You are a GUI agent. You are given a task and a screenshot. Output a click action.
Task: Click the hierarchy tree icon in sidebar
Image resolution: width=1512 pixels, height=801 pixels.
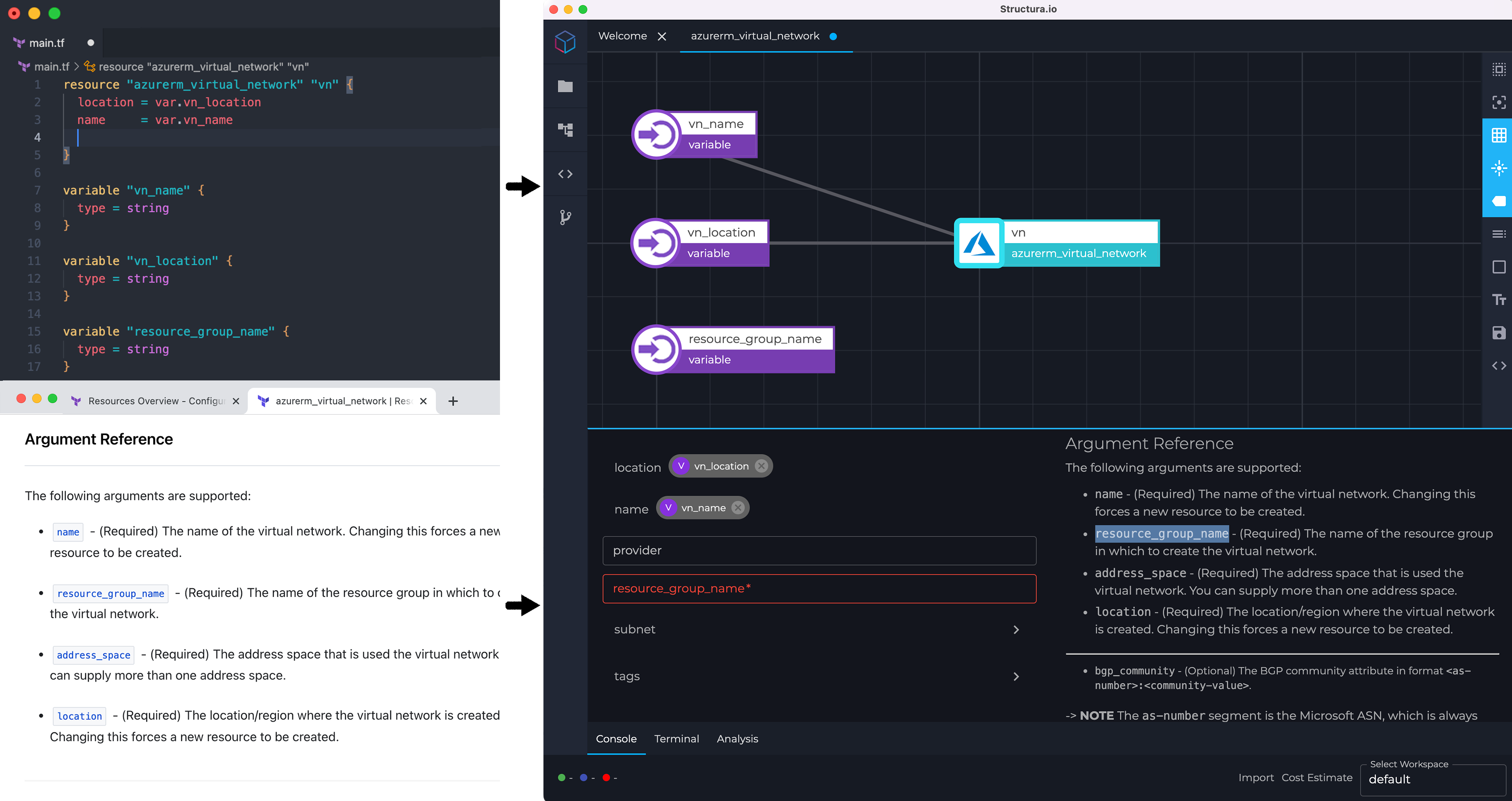(565, 130)
